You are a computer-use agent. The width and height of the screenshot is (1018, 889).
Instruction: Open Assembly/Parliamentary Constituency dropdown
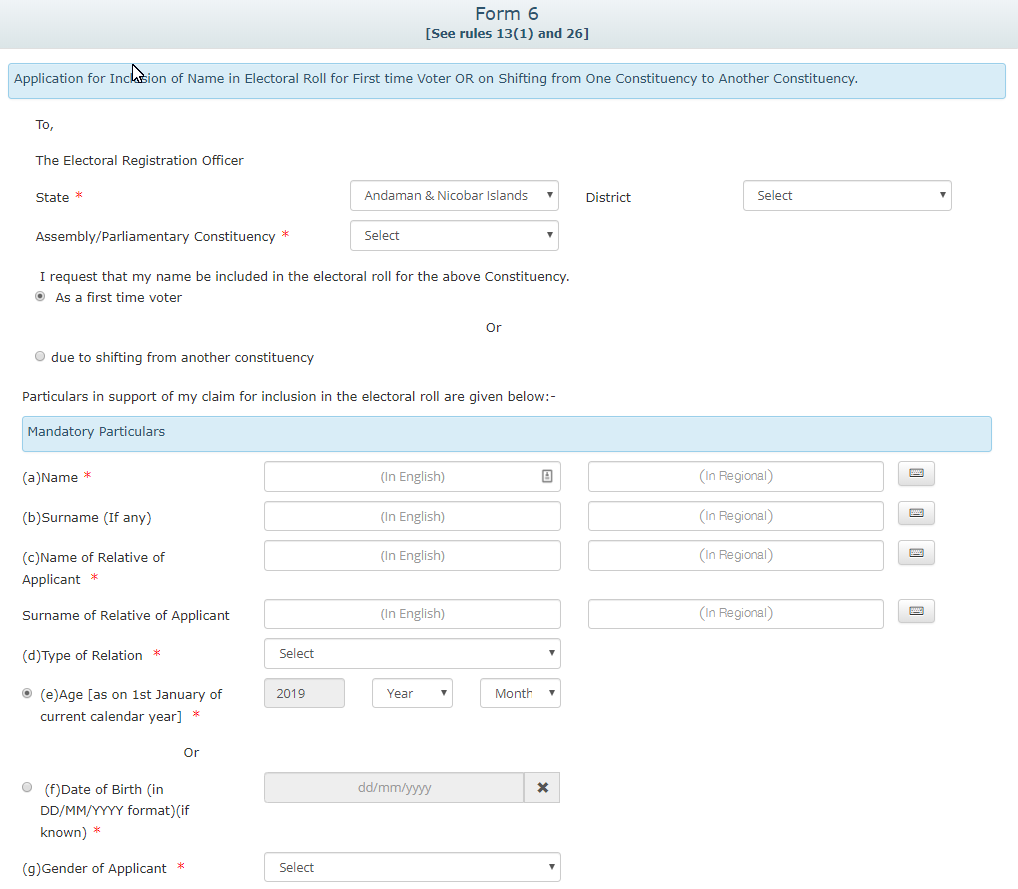(x=454, y=236)
